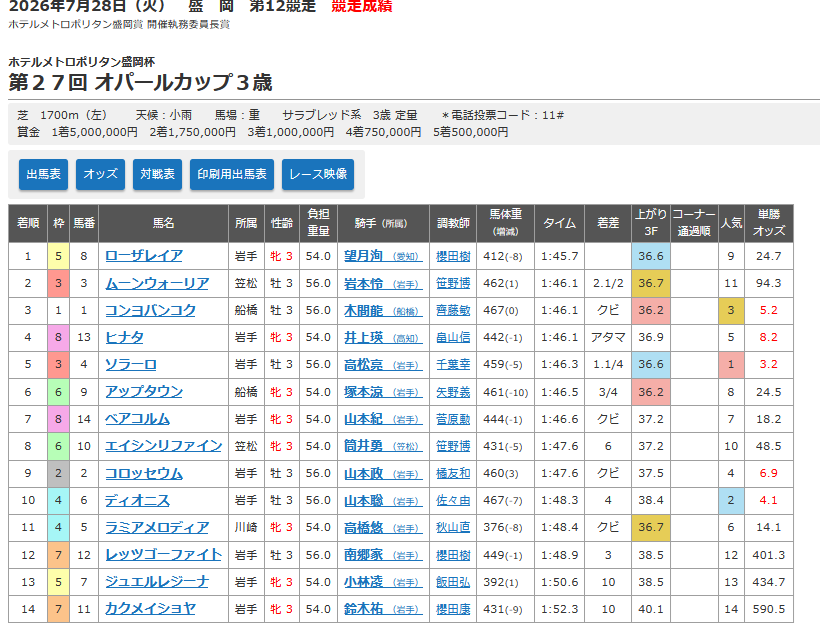Screen dimensions: 820x627
Task: Open trainer 齊藤敏 link
Action: click(453, 310)
